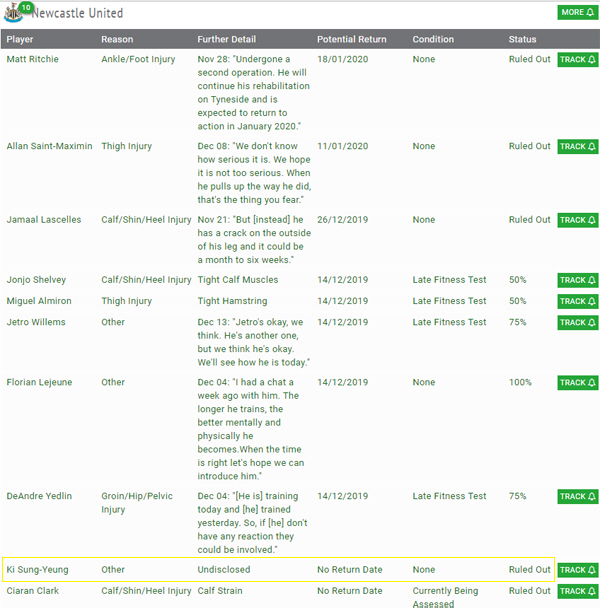Select the Status column header
Screen dimensions: 600x608
pos(522,39)
